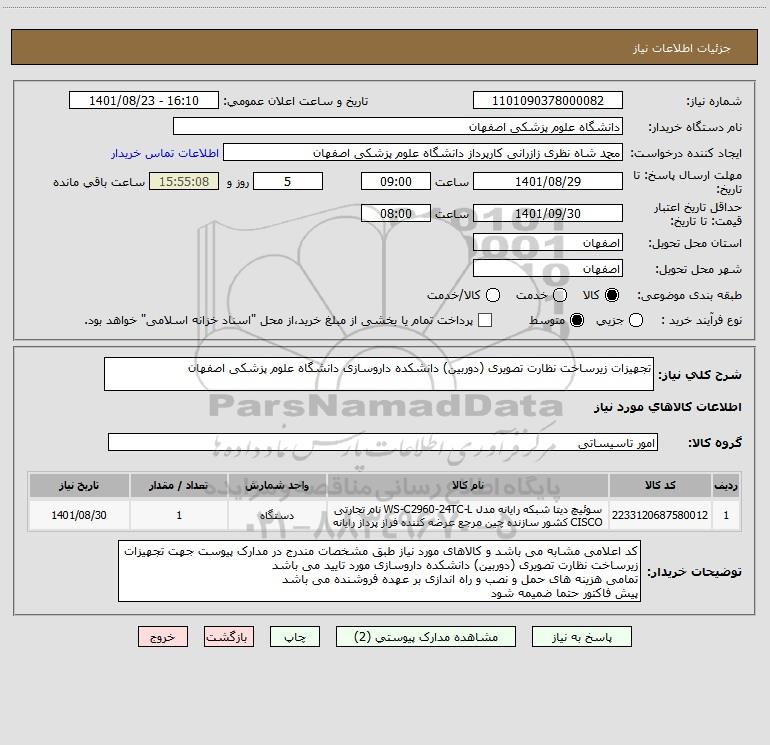Screen dimensions: 770x745
Task: Click the جزئیات اطلاعات نیاز header title
Action: [x=681, y=48]
